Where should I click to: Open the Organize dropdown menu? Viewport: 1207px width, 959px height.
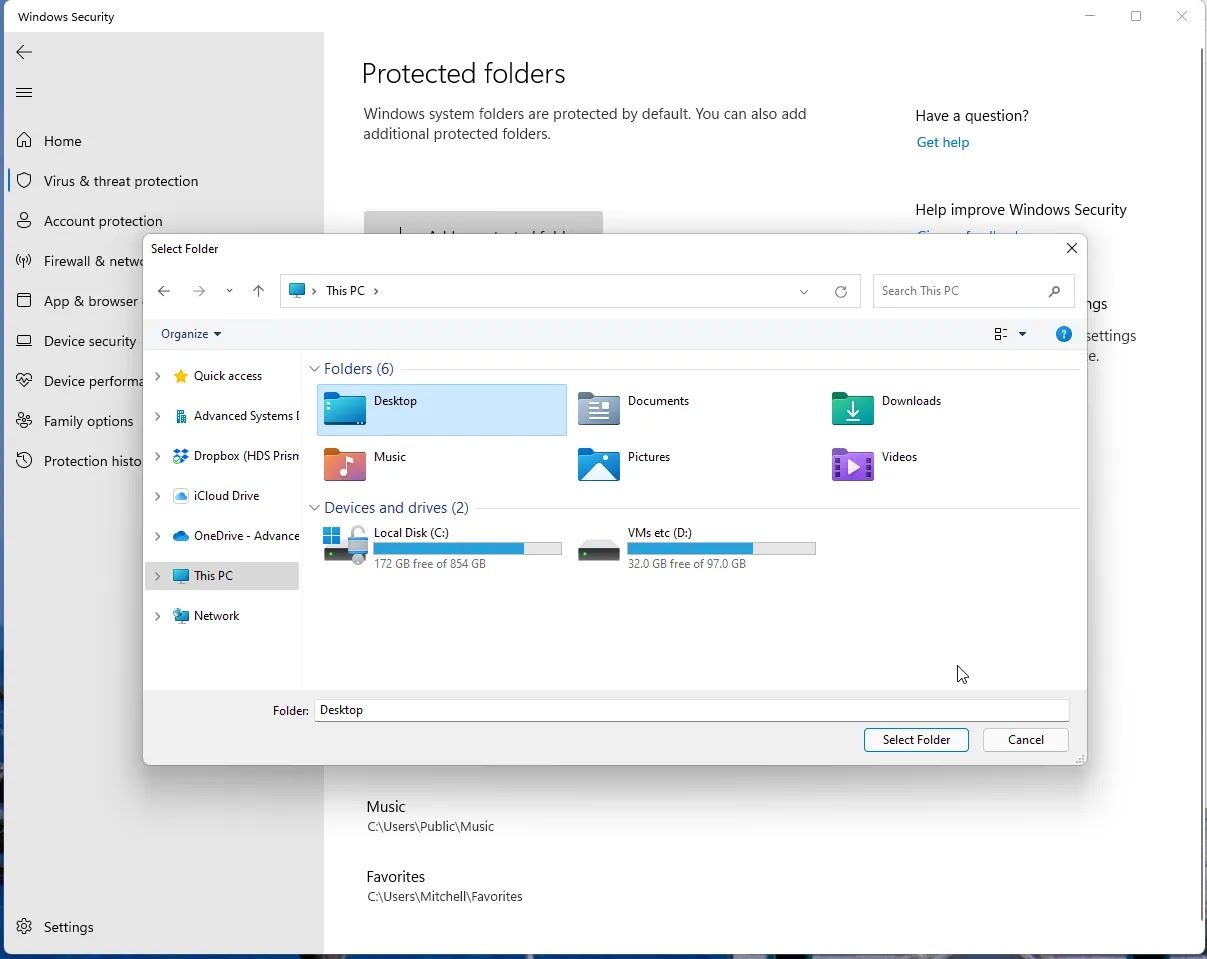[x=191, y=334]
